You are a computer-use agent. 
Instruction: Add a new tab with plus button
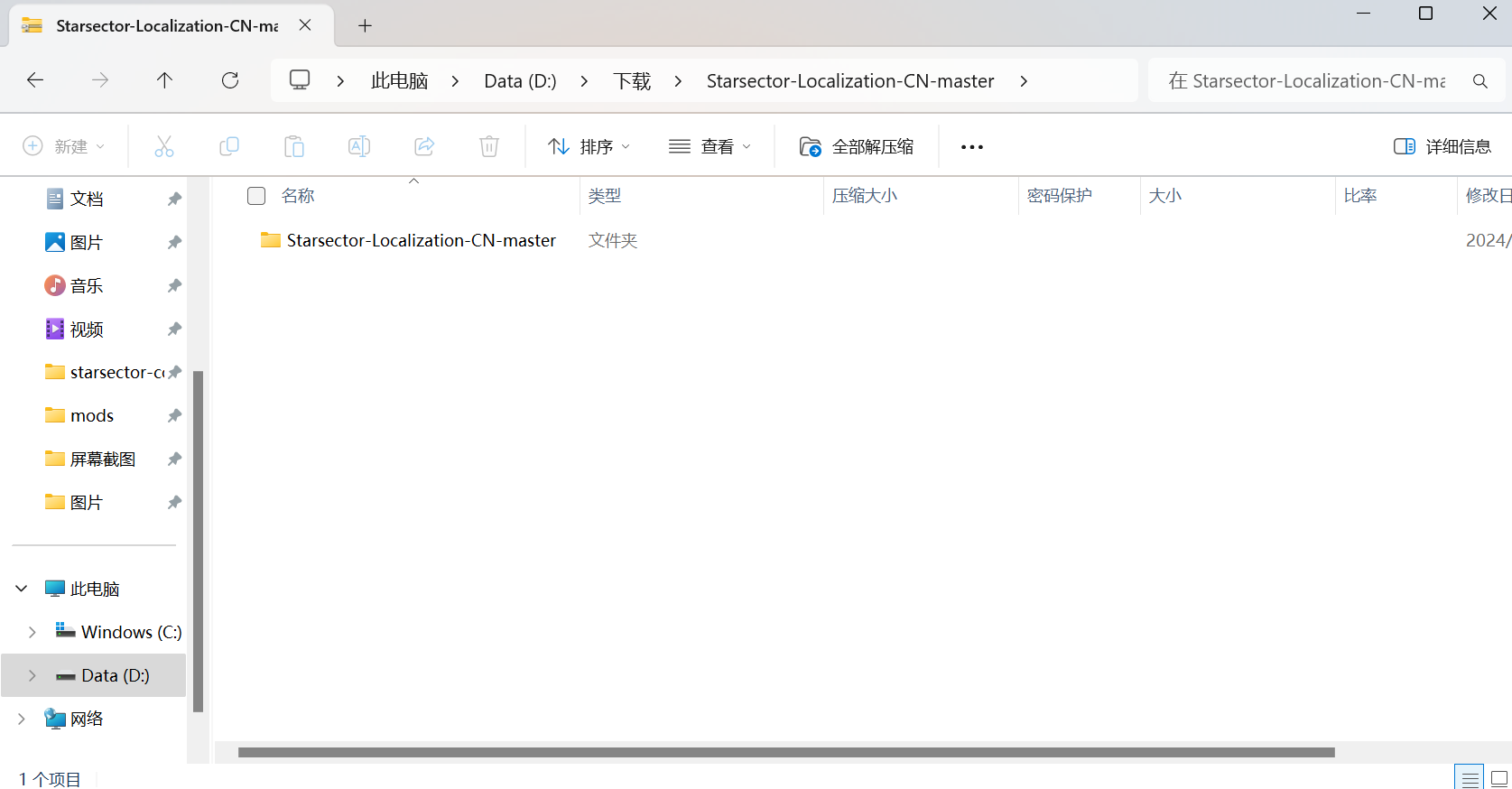point(365,26)
